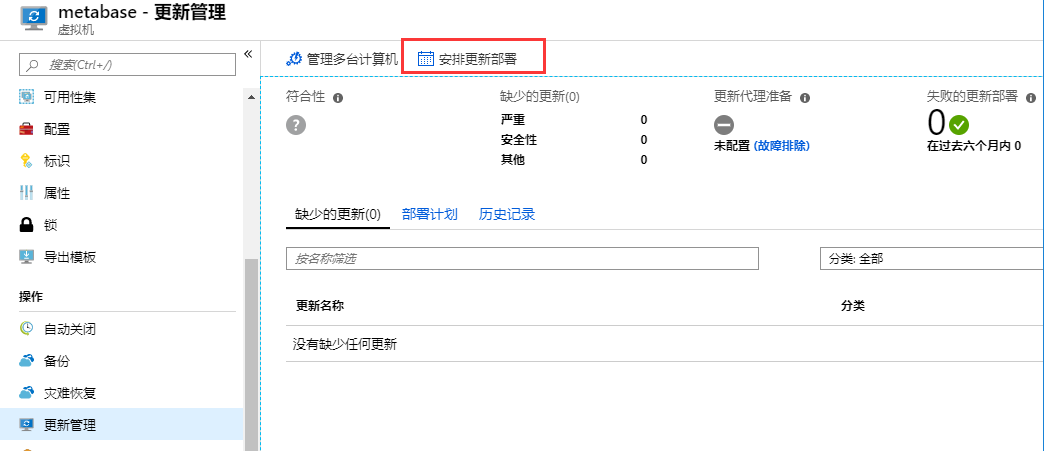Viewport: 1052px width, 451px height.
Task: Open 灾难恢复 in the sidebar
Action: click(70, 393)
